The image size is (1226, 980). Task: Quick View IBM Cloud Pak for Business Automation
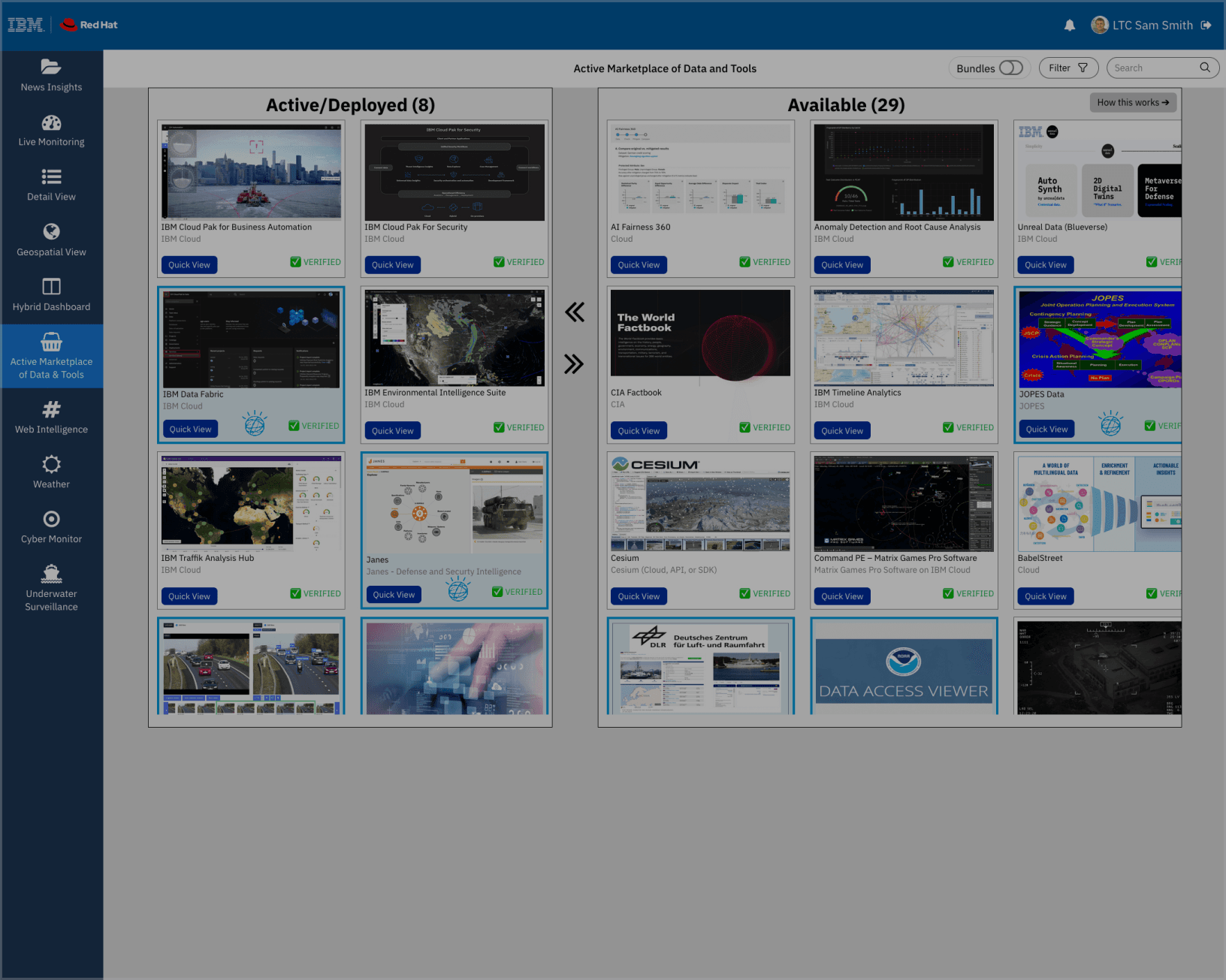coord(189,265)
